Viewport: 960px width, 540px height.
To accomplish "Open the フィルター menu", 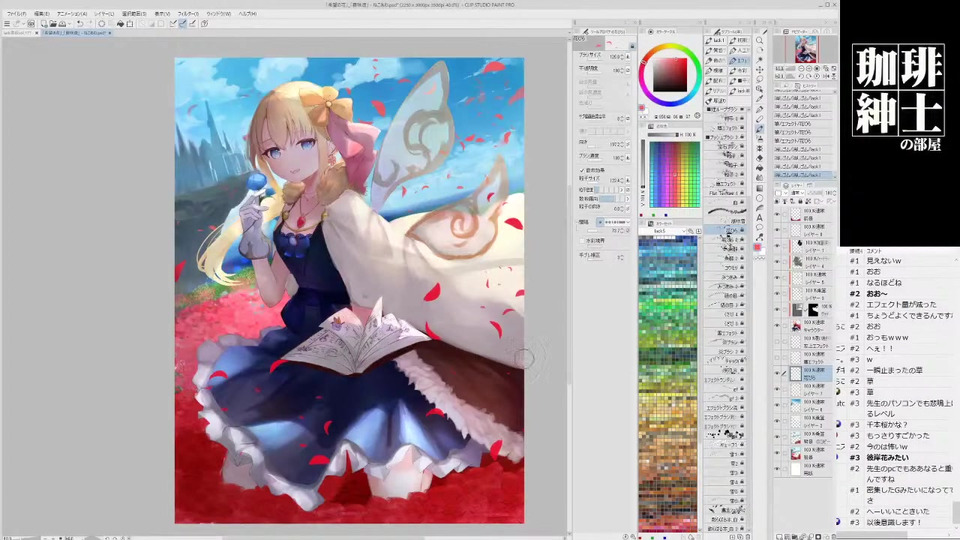I will point(188,14).
